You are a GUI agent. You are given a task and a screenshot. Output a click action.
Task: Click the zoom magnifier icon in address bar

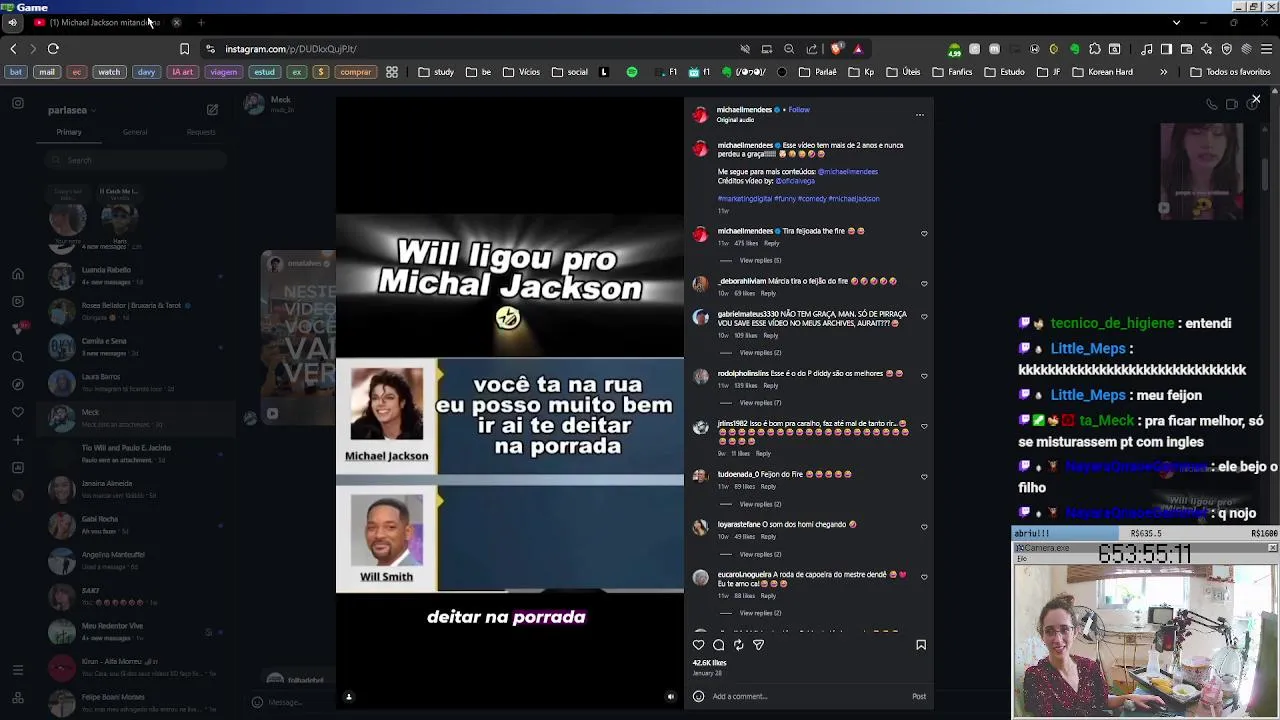click(x=789, y=49)
